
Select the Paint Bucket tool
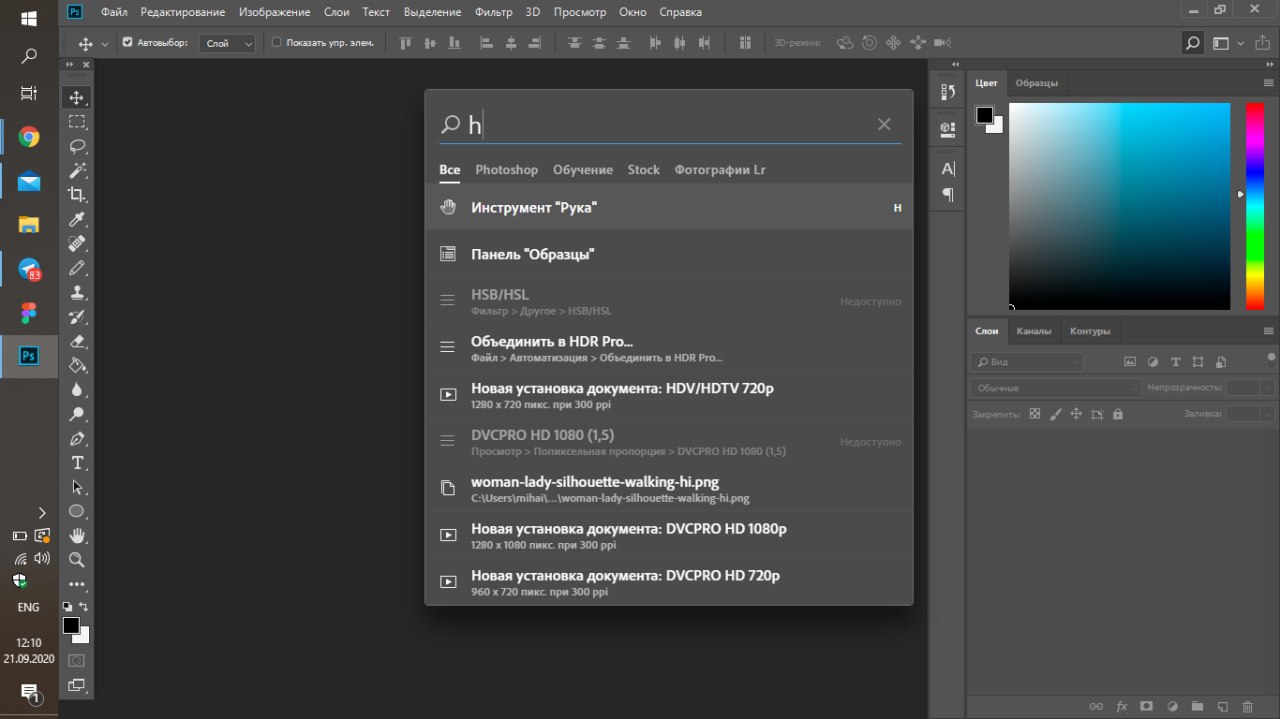point(77,366)
